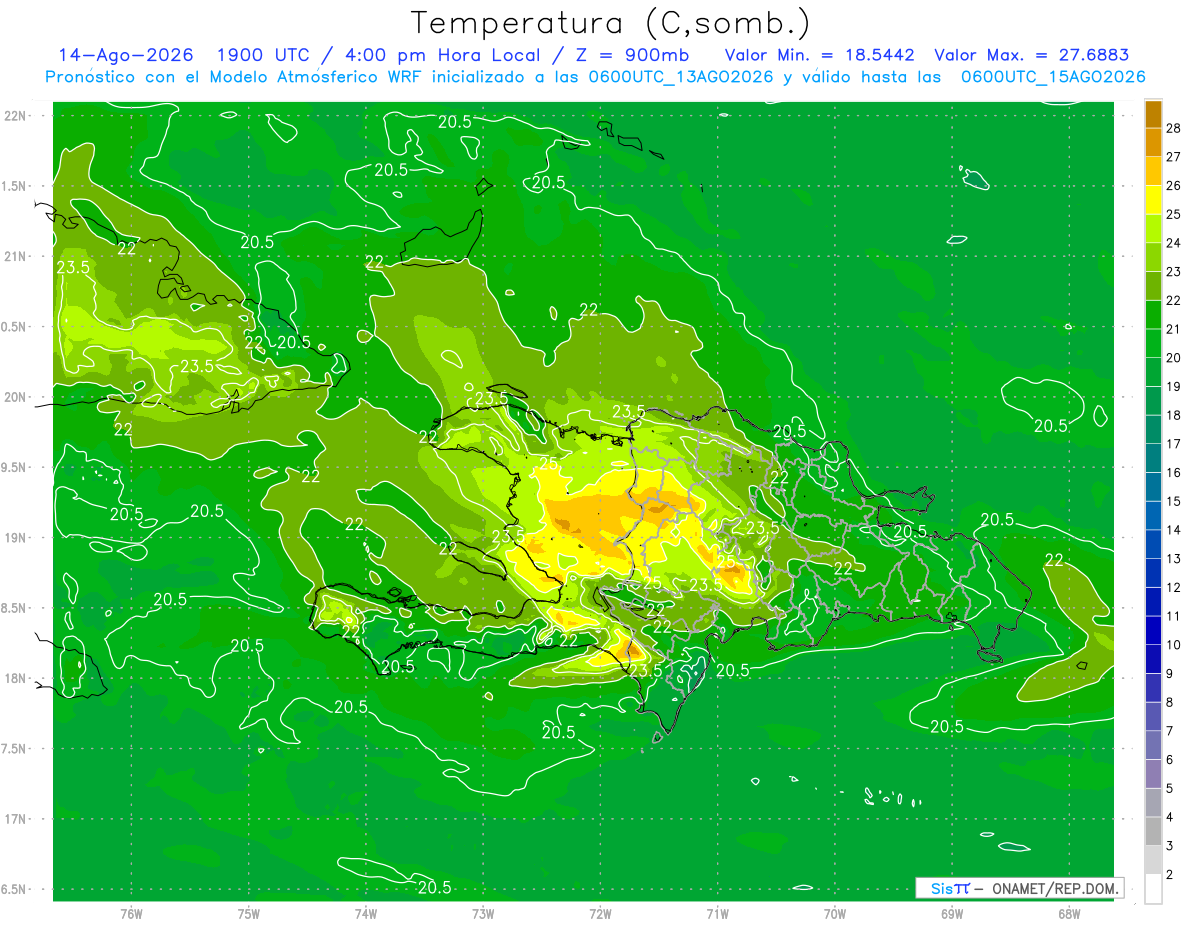Click the value "28" on the color scale
Image resolution: width=1200 pixels, height=927 pixels.
[x=1174, y=128]
